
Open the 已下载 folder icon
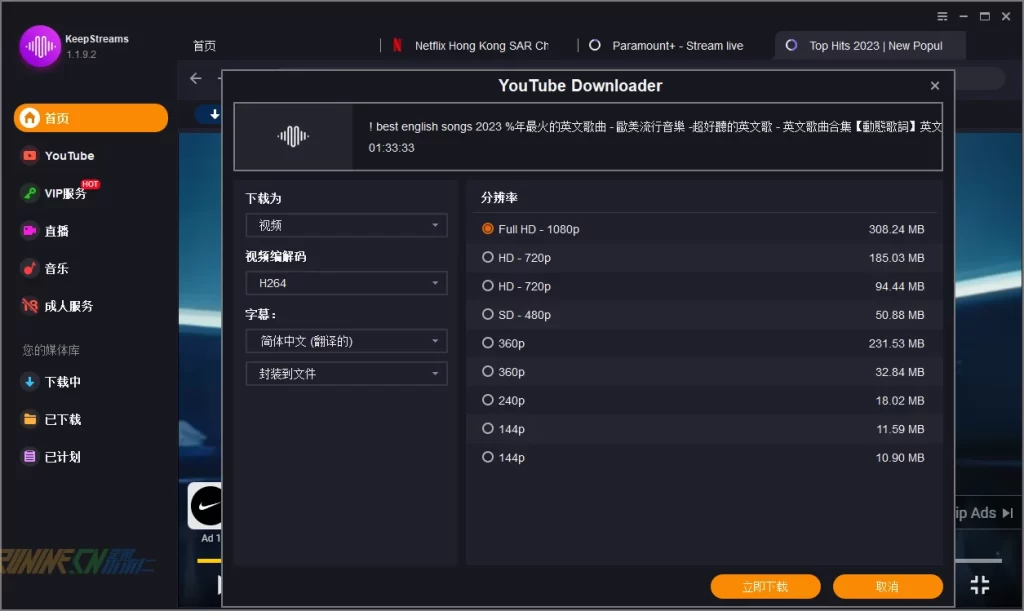(x=30, y=419)
